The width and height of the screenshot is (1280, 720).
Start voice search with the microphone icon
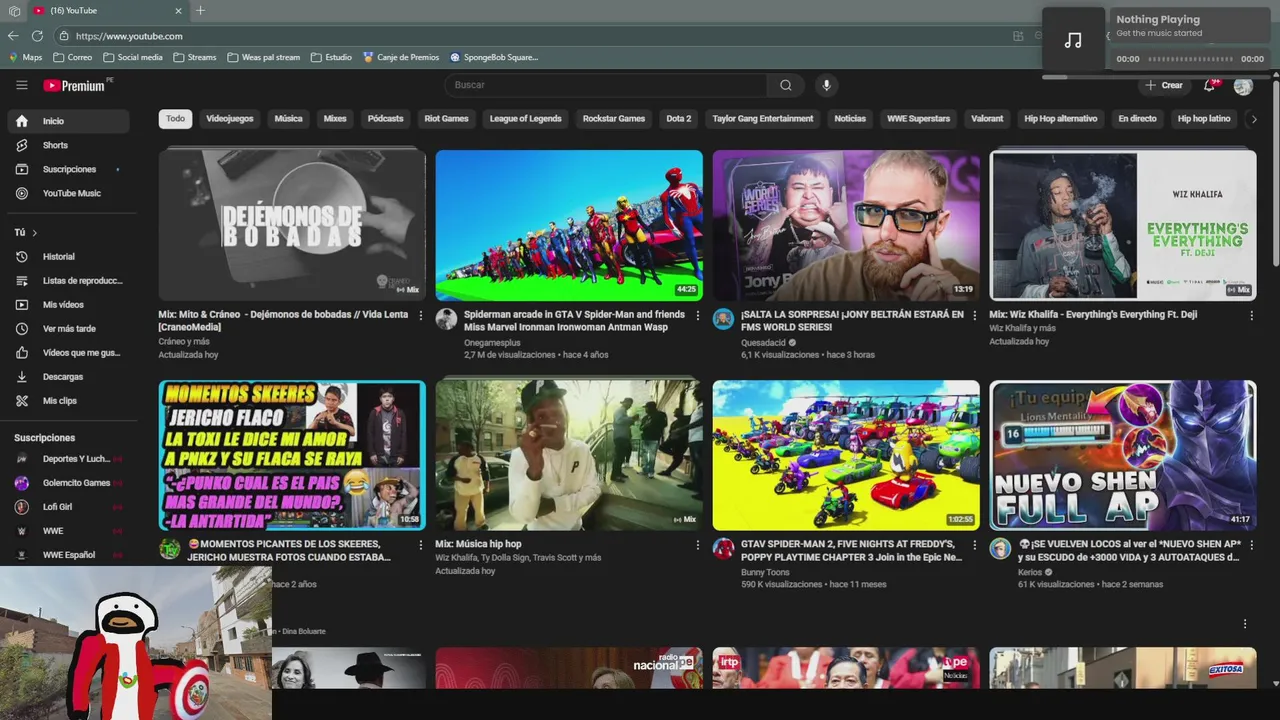click(x=826, y=85)
